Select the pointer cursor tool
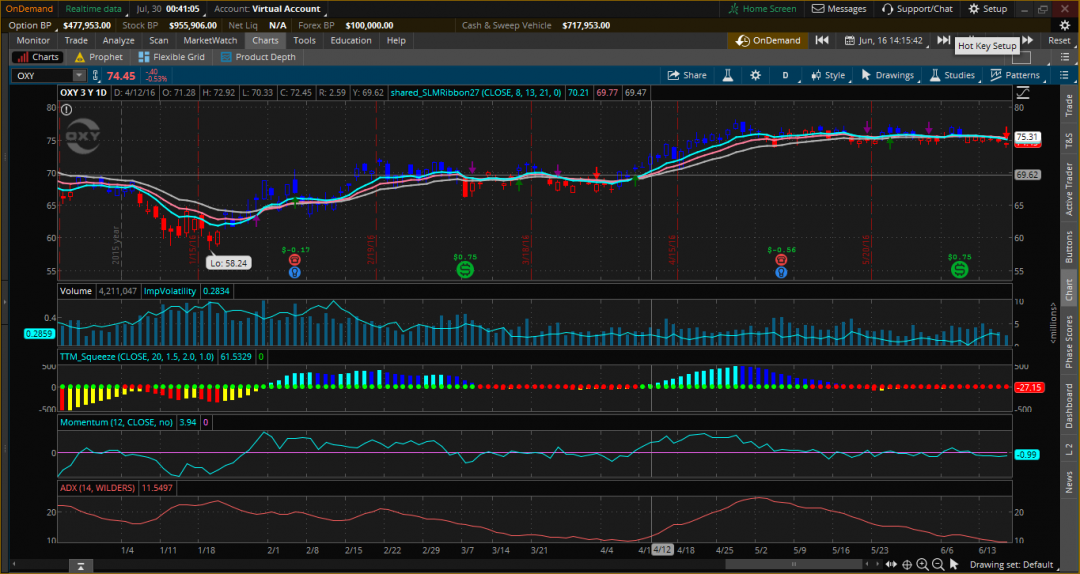 (953, 564)
